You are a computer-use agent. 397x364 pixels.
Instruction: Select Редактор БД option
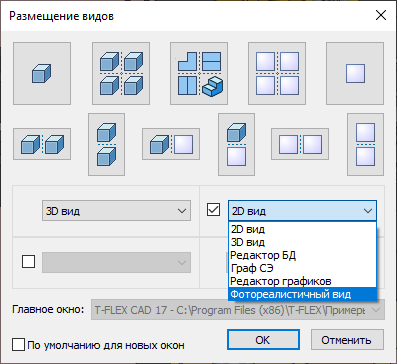pos(302,255)
